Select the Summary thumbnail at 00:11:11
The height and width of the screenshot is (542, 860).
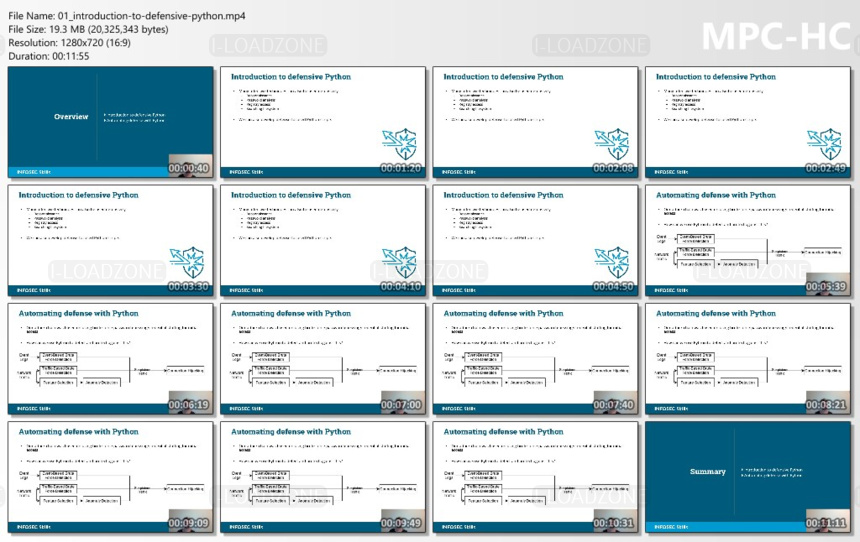pos(748,477)
